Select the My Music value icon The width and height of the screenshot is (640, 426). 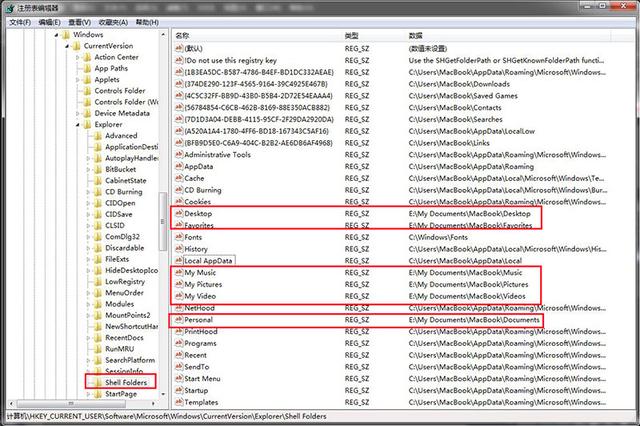[x=179, y=272]
